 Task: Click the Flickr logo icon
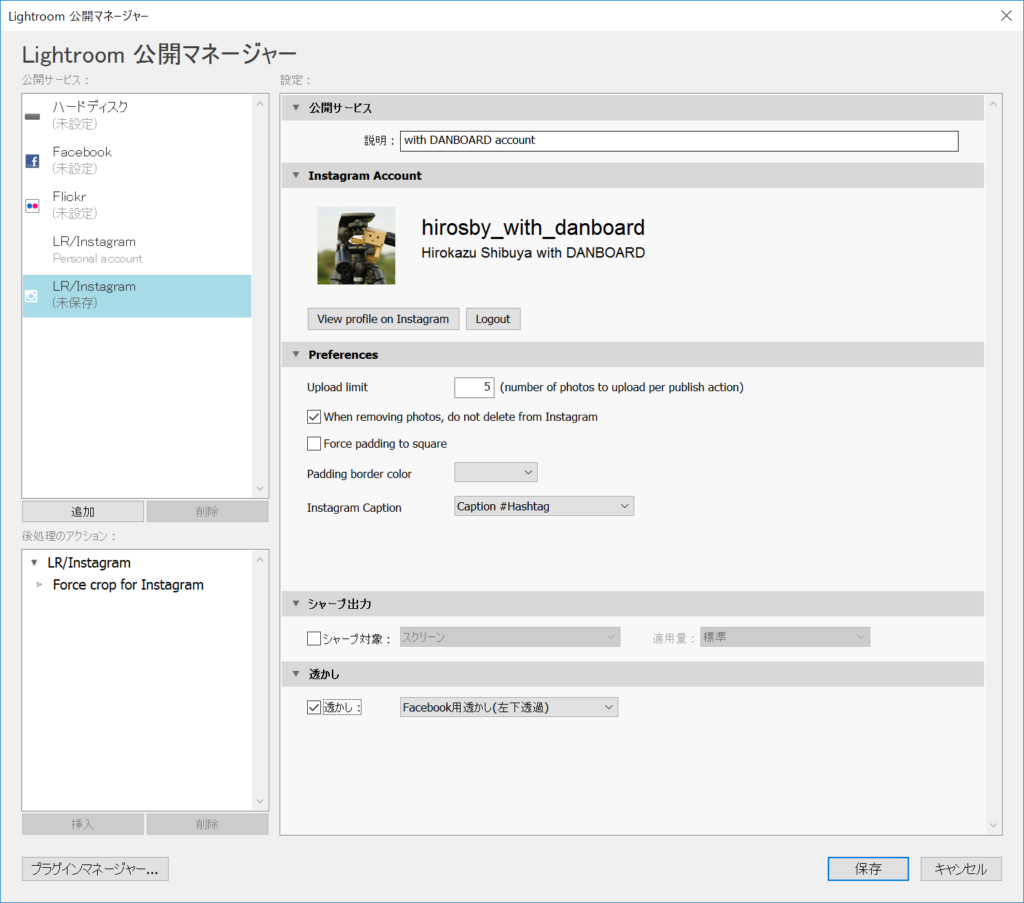tap(32, 206)
